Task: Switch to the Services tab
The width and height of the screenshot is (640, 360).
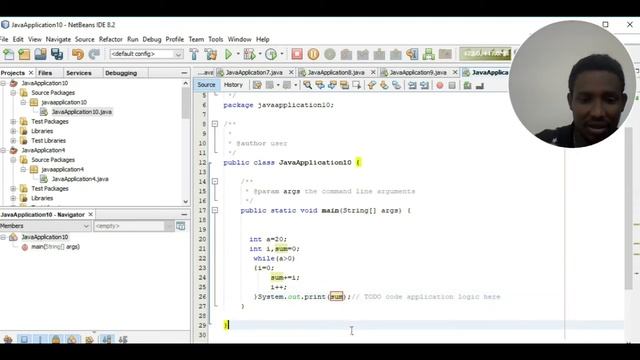Action: (79, 73)
